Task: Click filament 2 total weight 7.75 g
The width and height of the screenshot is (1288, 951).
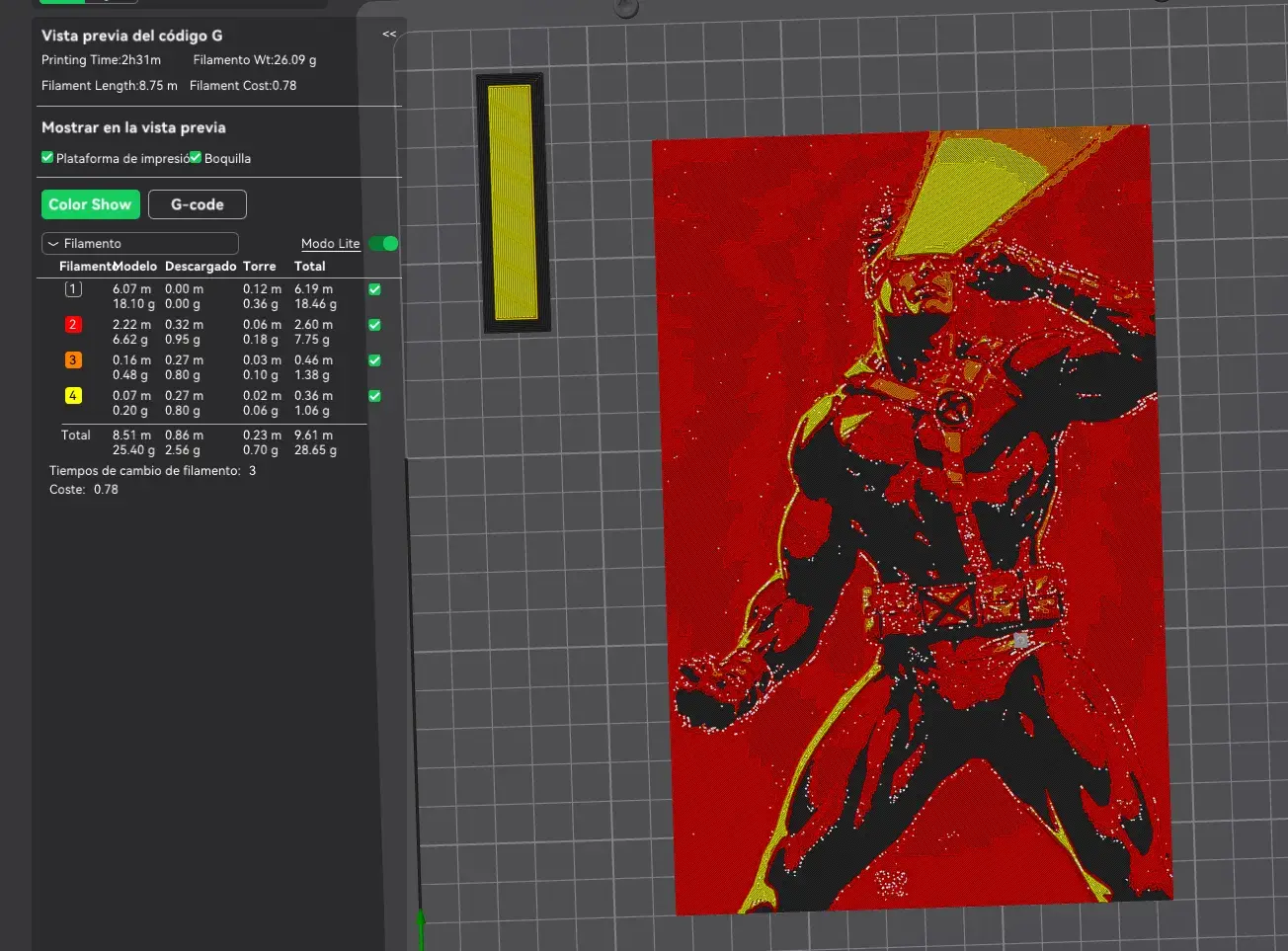Action: [x=312, y=340]
